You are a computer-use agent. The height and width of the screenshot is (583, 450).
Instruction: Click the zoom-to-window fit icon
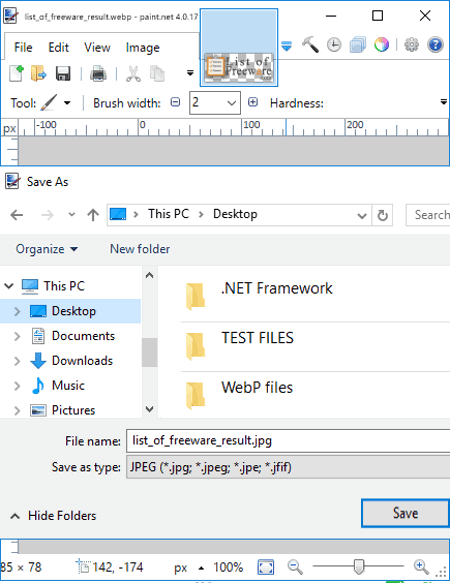(266, 567)
